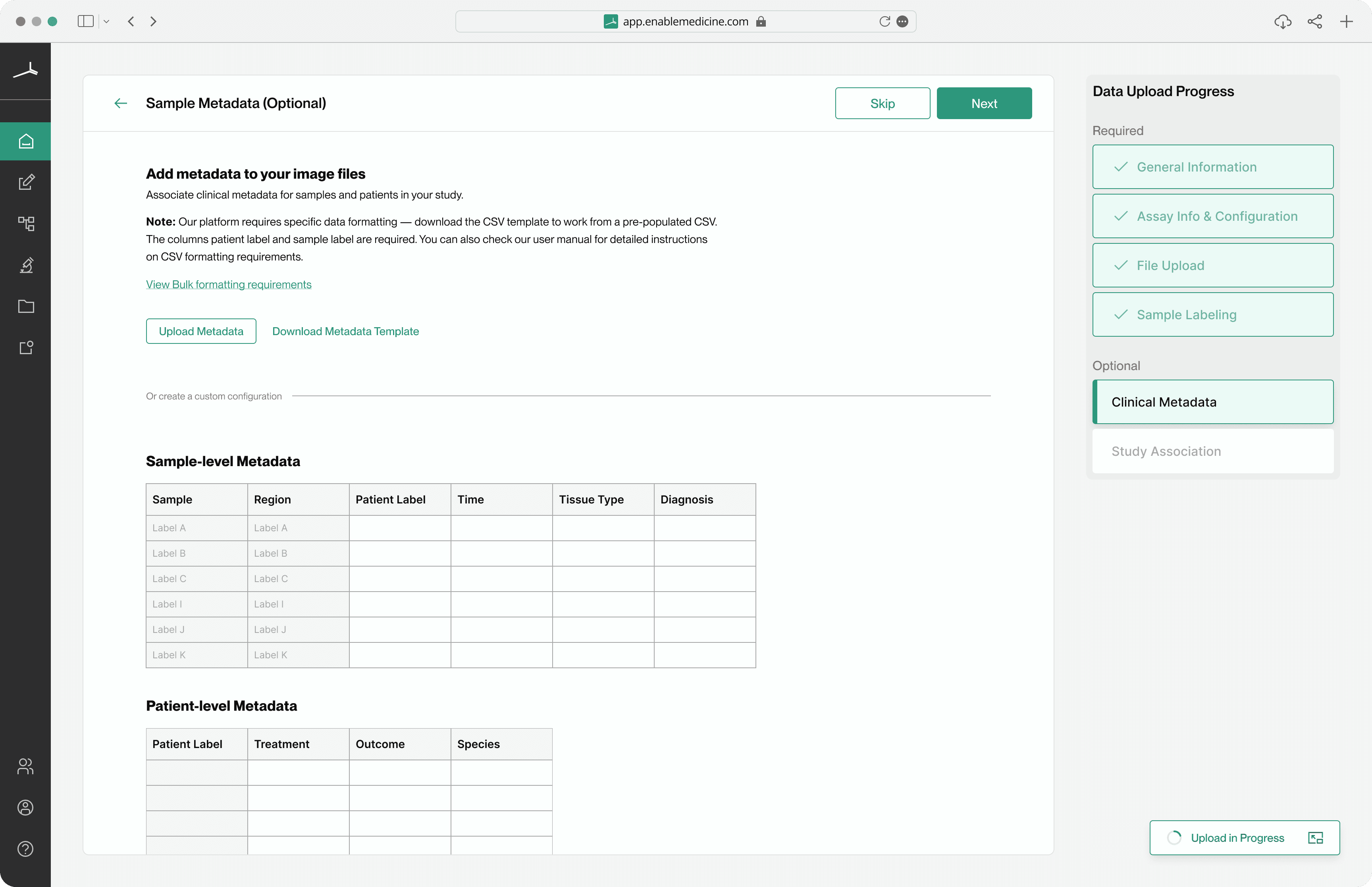Click Sample cell reading Label C
This screenshot has width=1372, height=887.
point(197,578)
